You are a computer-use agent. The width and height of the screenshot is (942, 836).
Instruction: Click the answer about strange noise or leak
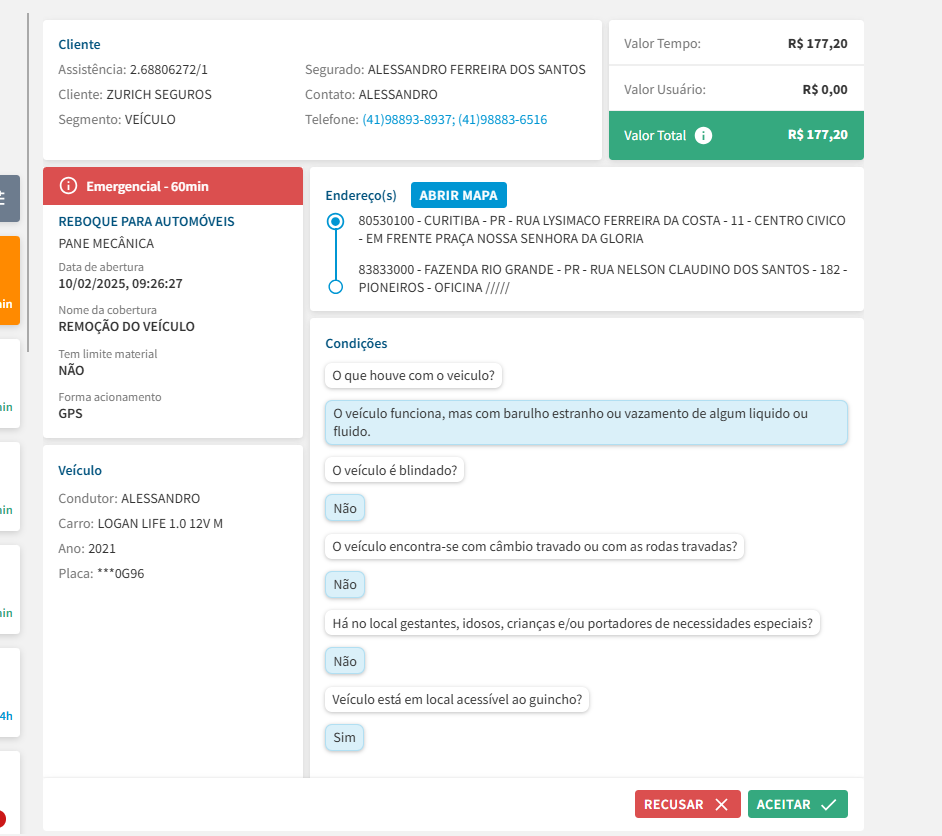point(585,423)
